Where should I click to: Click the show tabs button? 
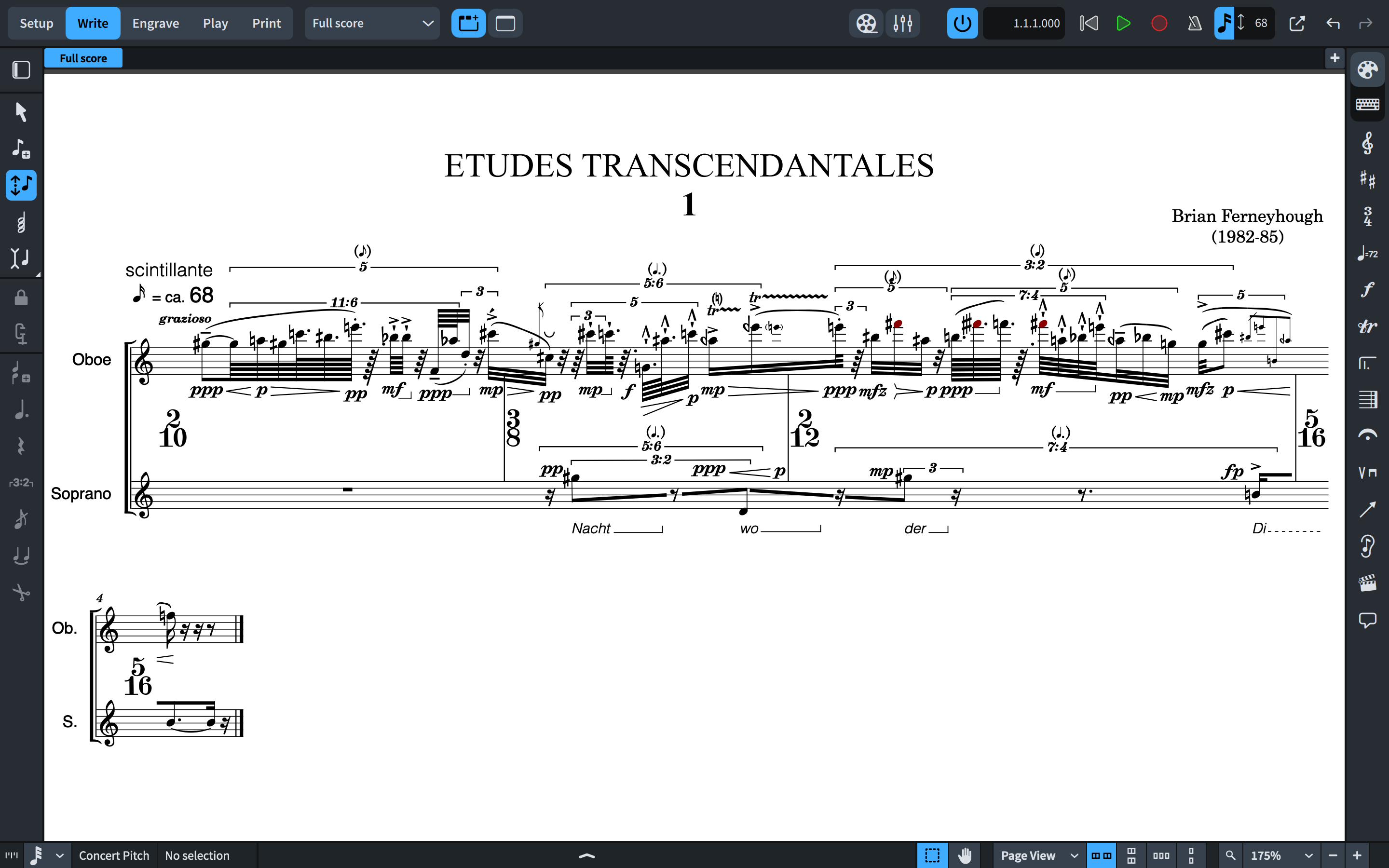click(x=468, y=24)
